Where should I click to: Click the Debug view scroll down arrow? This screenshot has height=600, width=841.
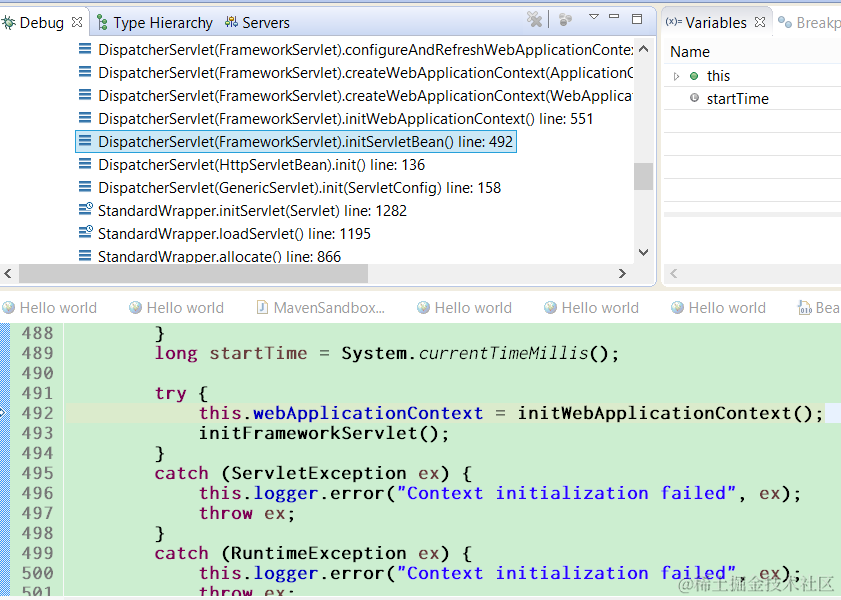[x=644, y=252]
